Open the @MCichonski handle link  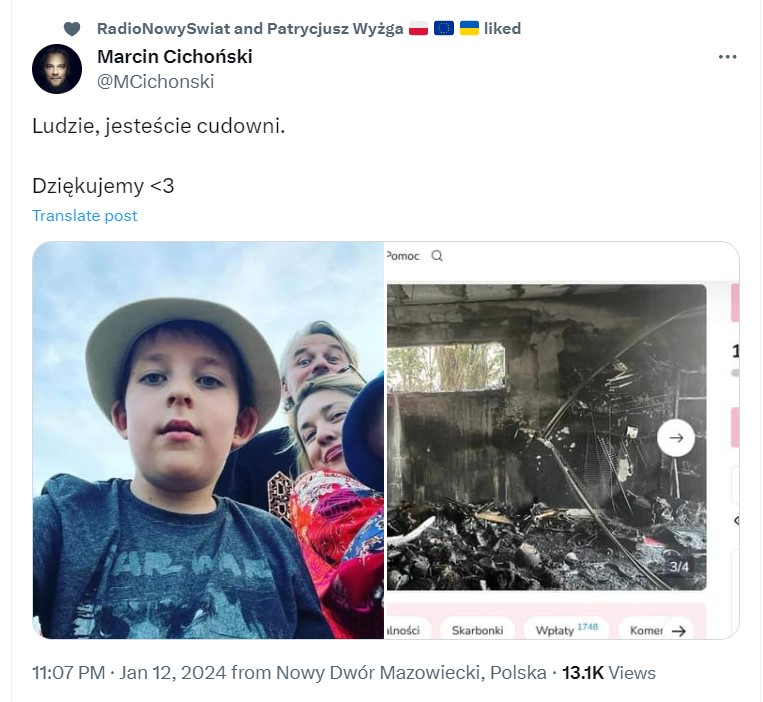click(156, 82)
